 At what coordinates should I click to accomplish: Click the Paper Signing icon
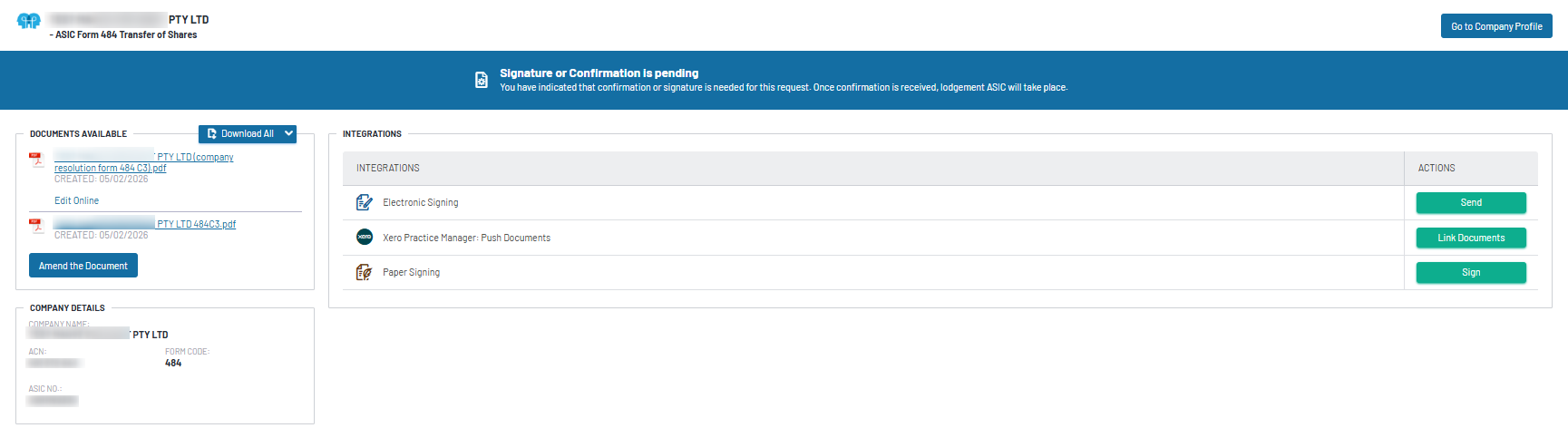coord(365,272)
